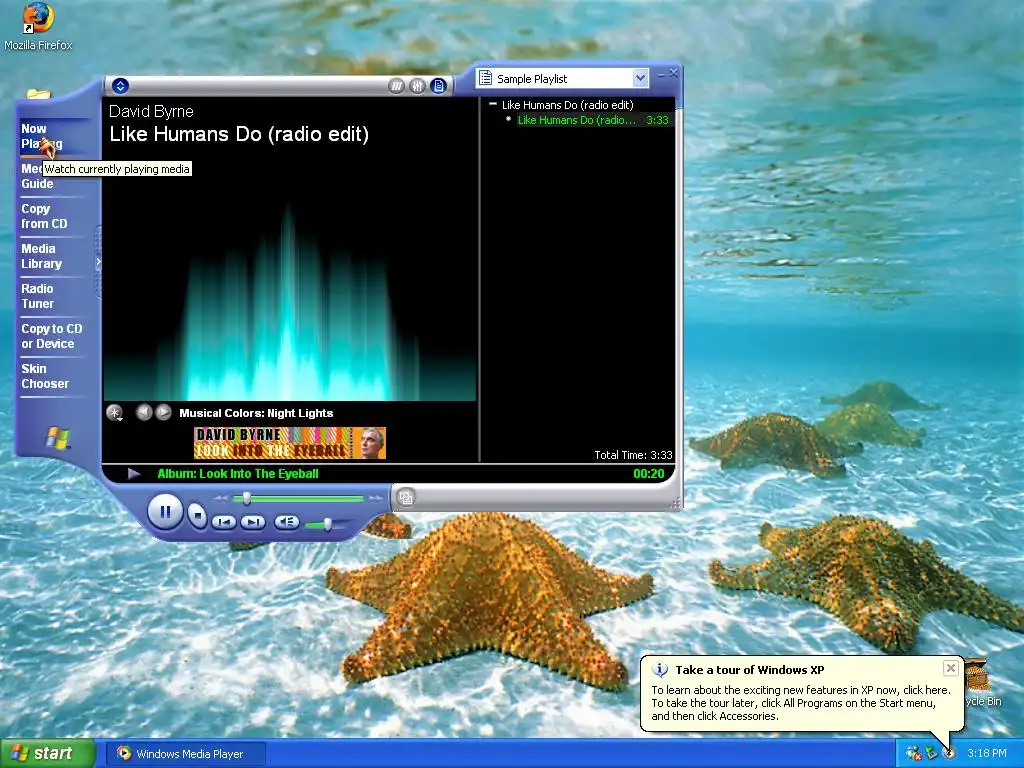Click David Byrne album banner
Image resolution: width=1024 pixels, height=768 pixels.
click(x=290, y=443)
